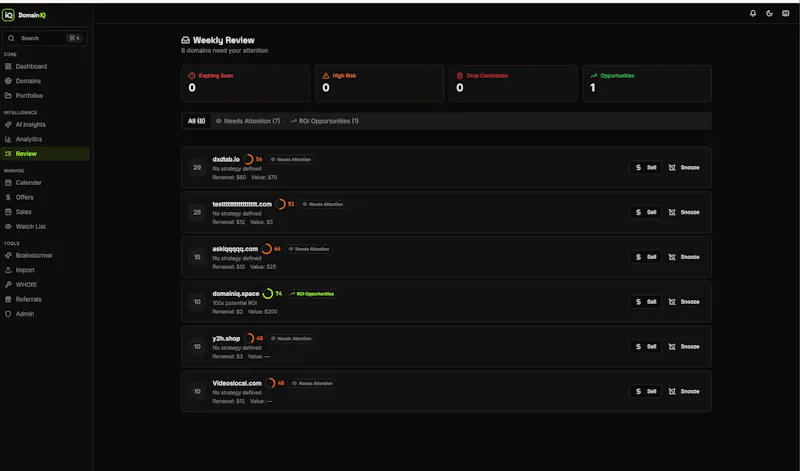Focus the Search field in sidebar
Viewport: 800px width, 471px height.
(45, 38)
